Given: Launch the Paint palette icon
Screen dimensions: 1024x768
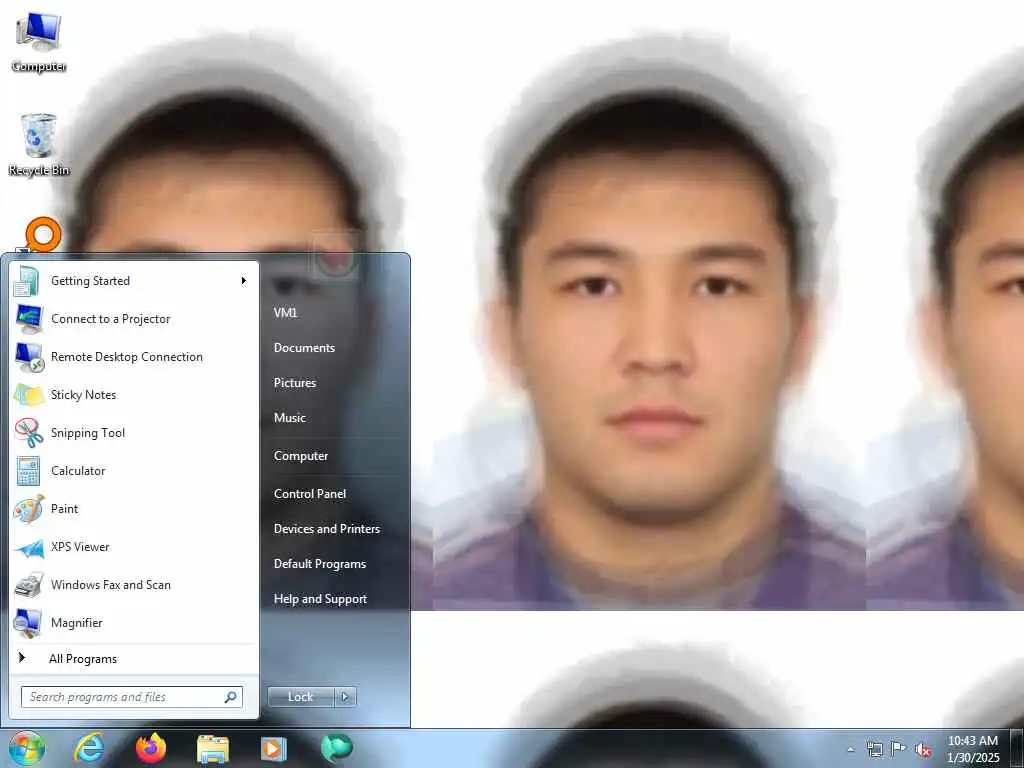Looking at the screenshot, I should tap(29, 509).
